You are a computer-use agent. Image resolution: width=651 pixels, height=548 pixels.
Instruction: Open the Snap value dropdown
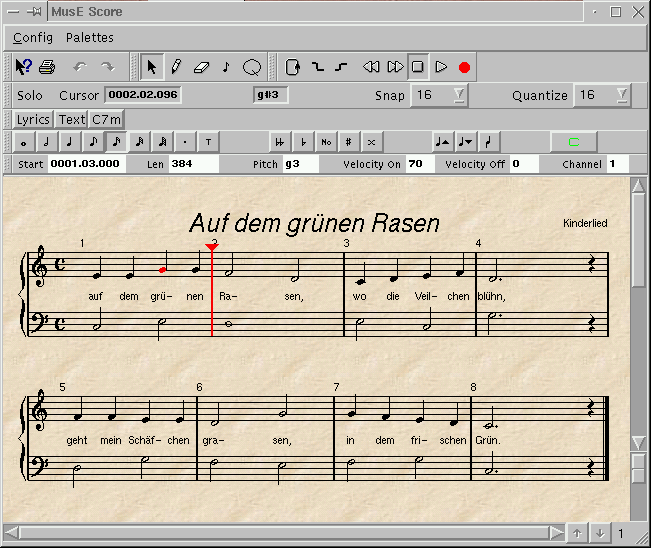[458, 95]
